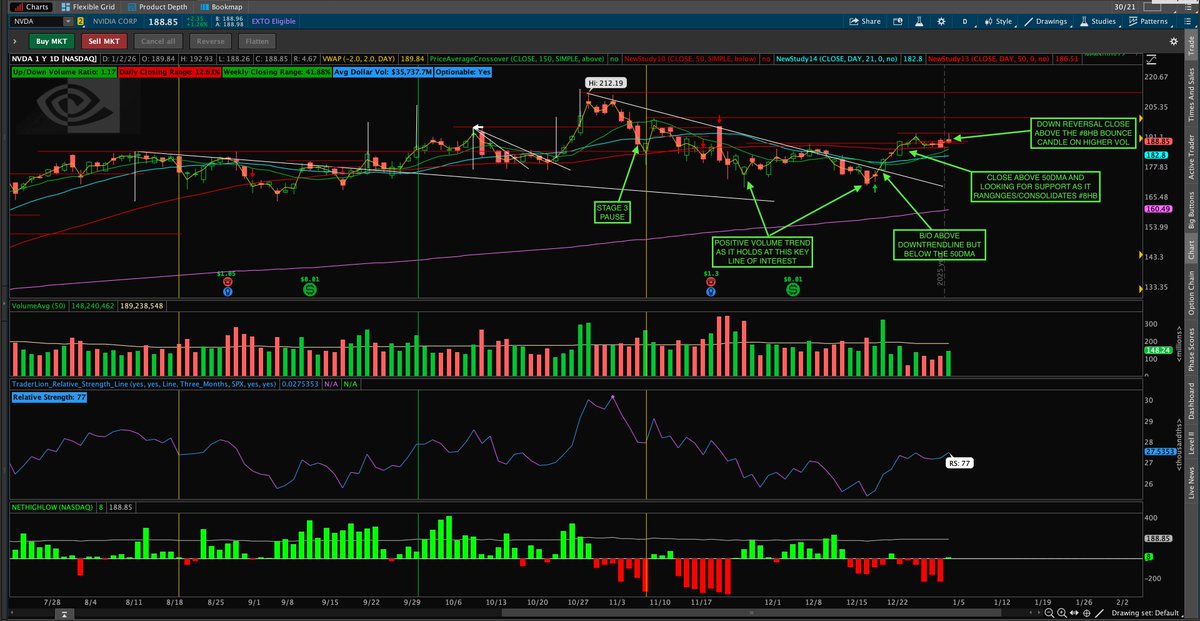Open the top-right chart list menu icon

point(1187,21)
